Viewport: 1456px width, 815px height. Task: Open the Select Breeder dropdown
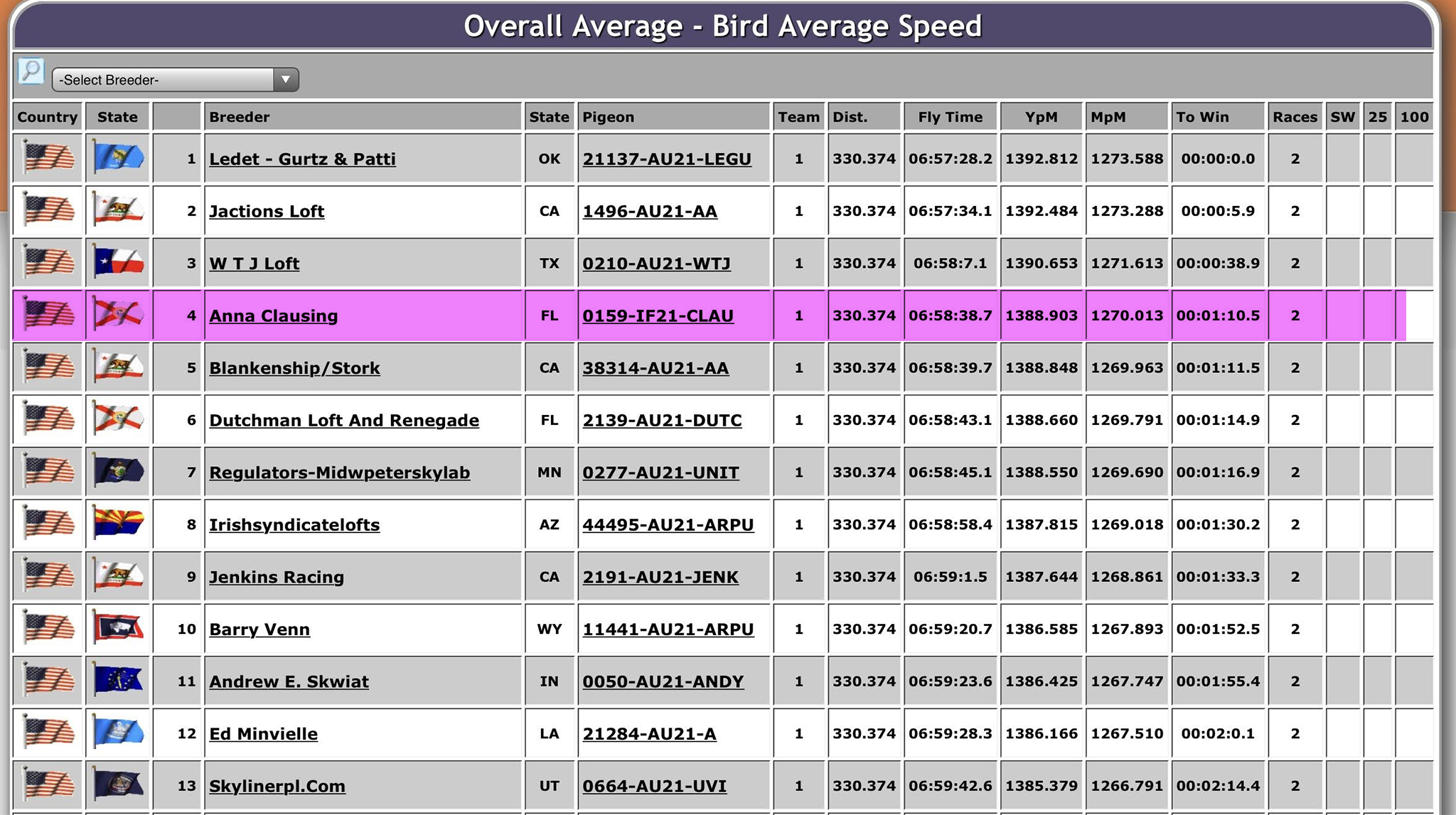164,80
